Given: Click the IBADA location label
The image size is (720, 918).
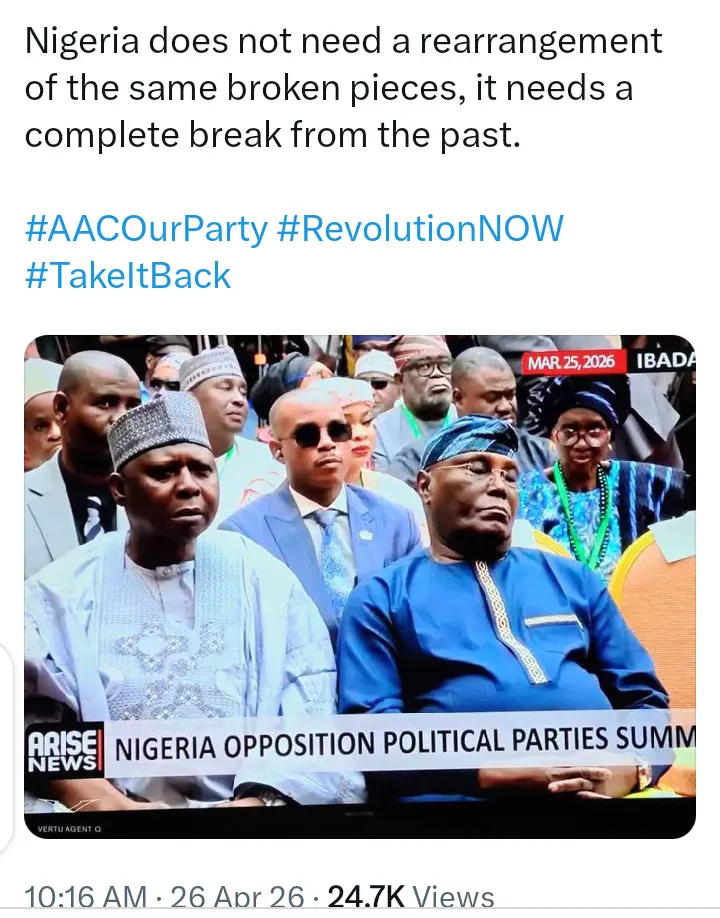Looking at the screenshot, I should (663, 361).
